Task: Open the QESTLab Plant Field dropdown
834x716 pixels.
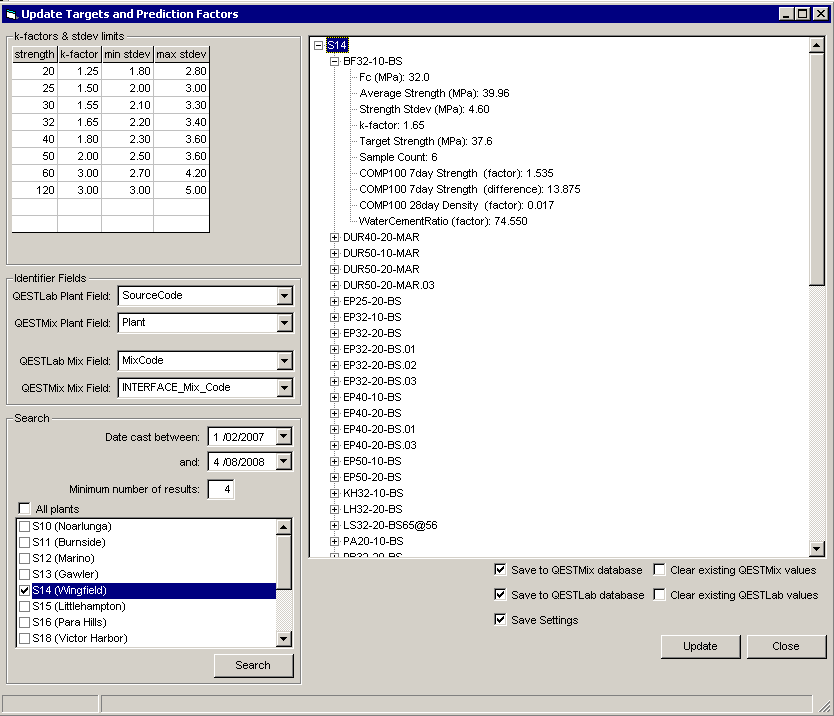Action: [284, 296]
